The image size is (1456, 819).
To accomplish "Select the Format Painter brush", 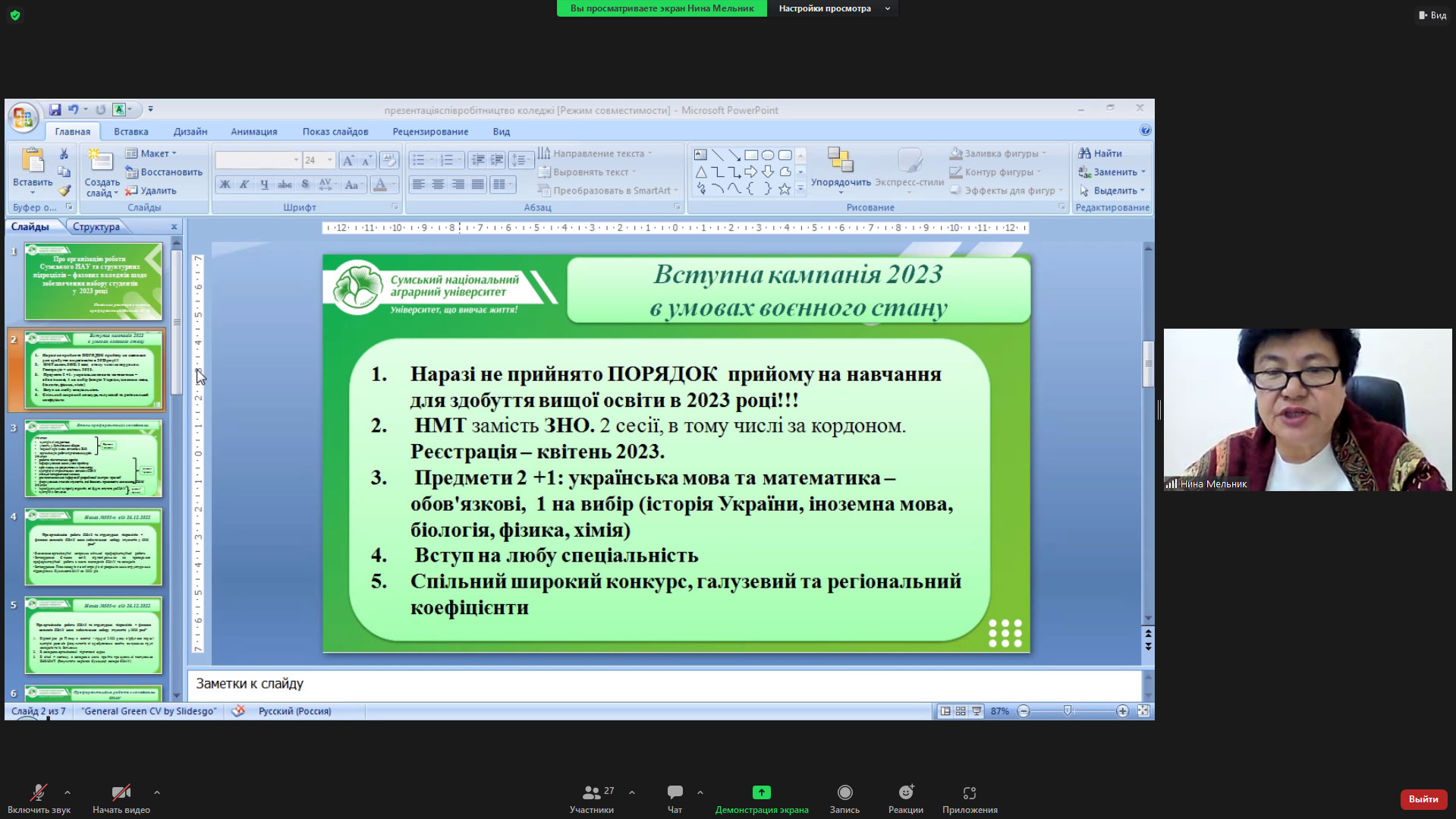I will (x=64, y=191).
